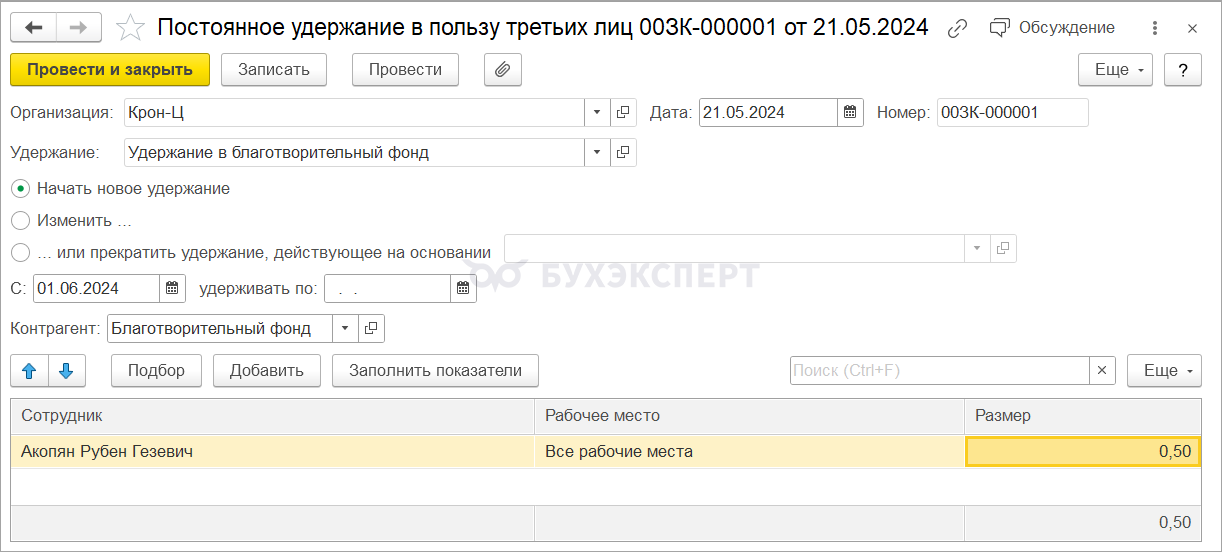Expand the основание document dropdown arrow
The height and width of the screenshot is (552, 1222).
977,248
